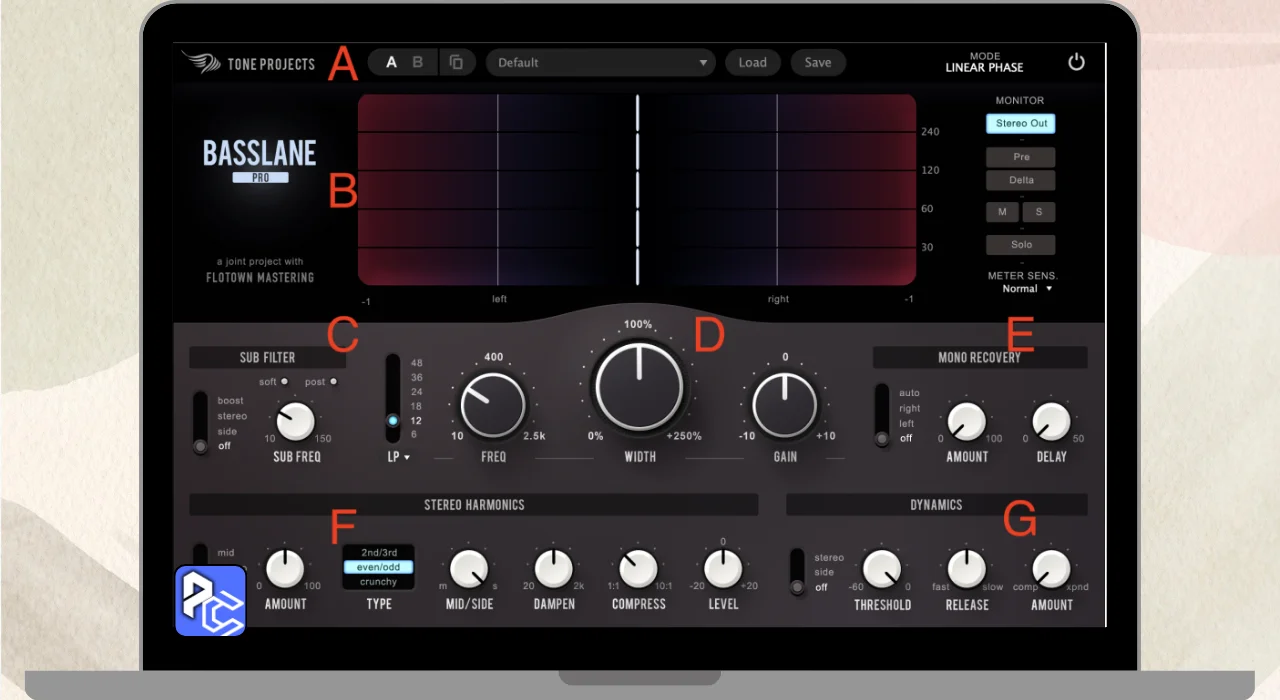Select 2nd/3rd harmonics type
Image resolution: width=1280 pixels, height=700 pixels.
[x=379, y=553]
